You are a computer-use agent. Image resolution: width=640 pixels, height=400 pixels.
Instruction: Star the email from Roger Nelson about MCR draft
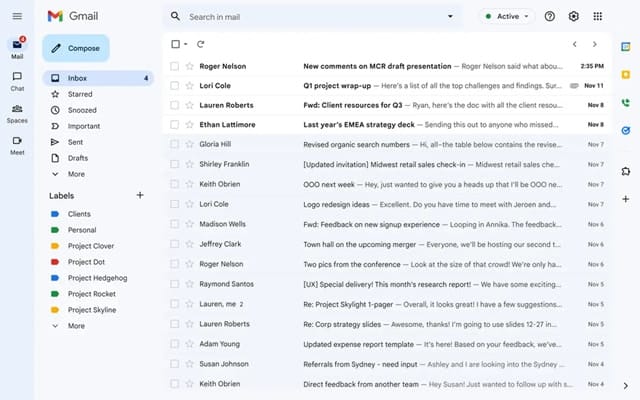(189, 66)
